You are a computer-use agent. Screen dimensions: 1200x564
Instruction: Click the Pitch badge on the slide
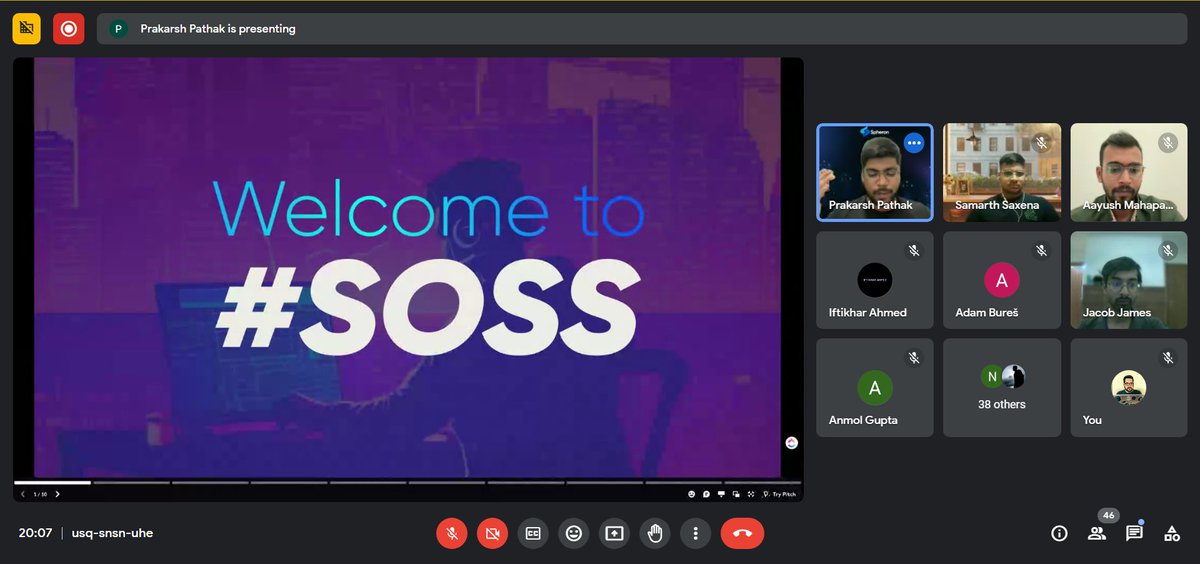coord(792,443)
